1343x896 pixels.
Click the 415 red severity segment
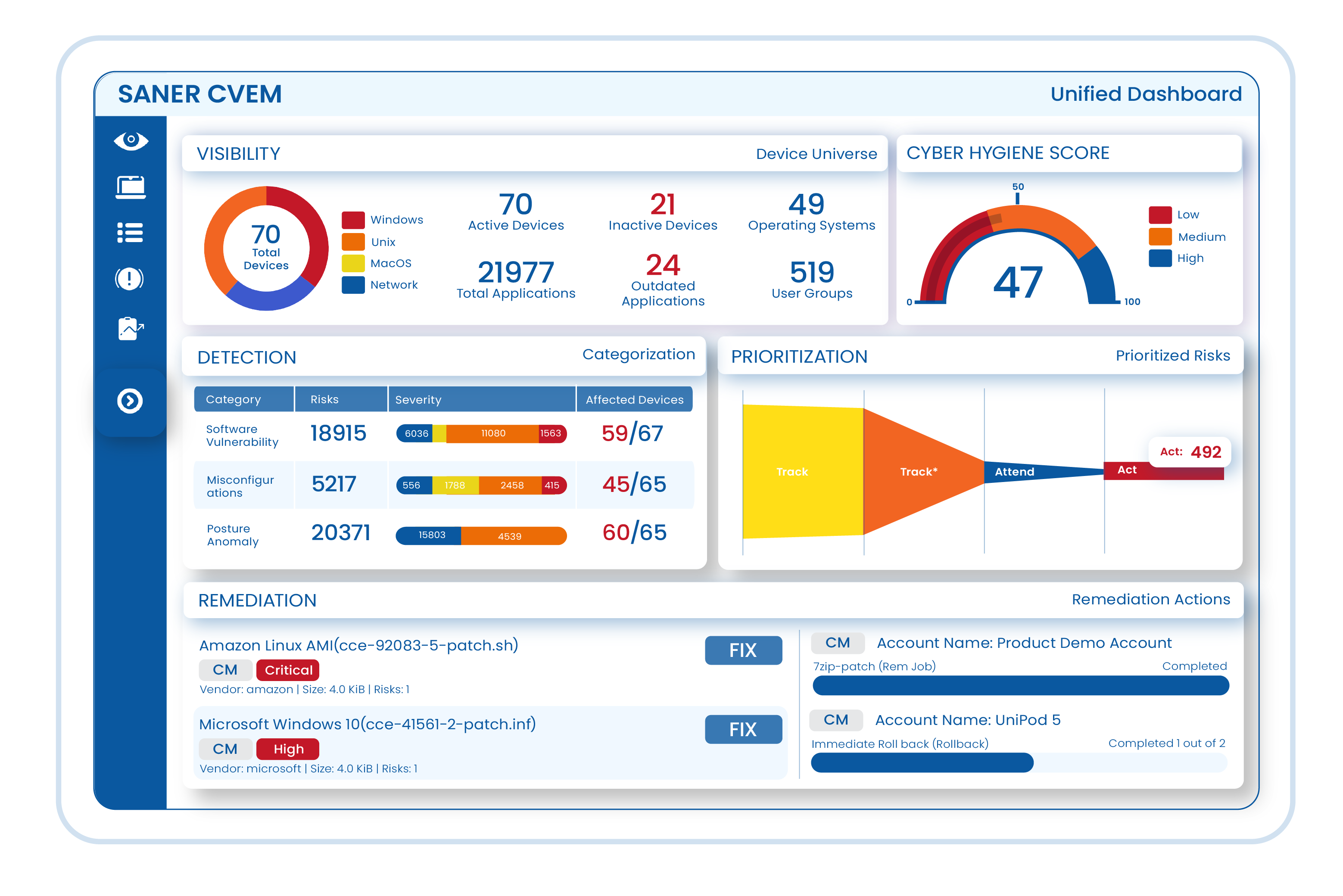554,486
